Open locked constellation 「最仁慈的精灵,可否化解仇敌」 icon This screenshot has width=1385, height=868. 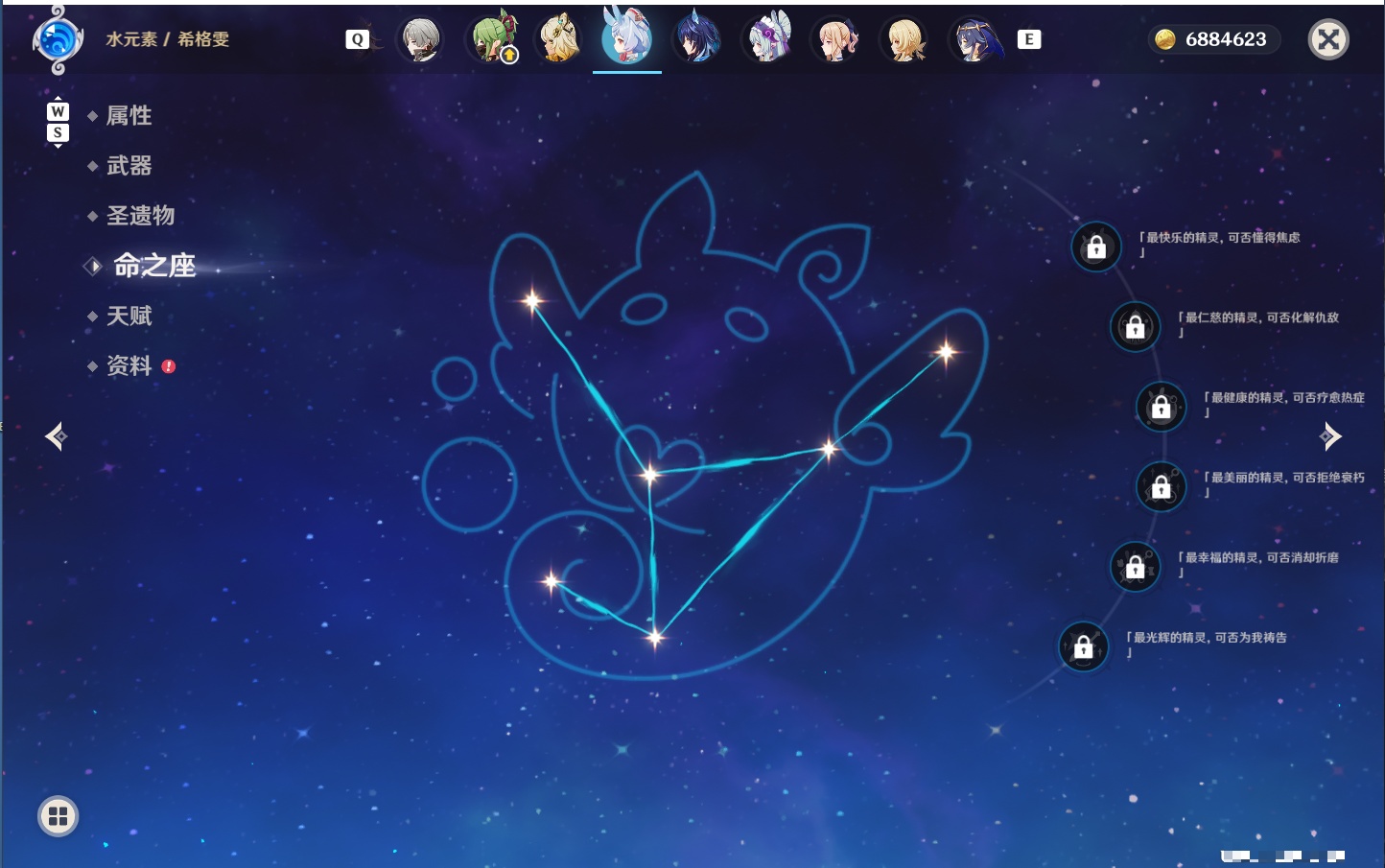[1135, 326]
